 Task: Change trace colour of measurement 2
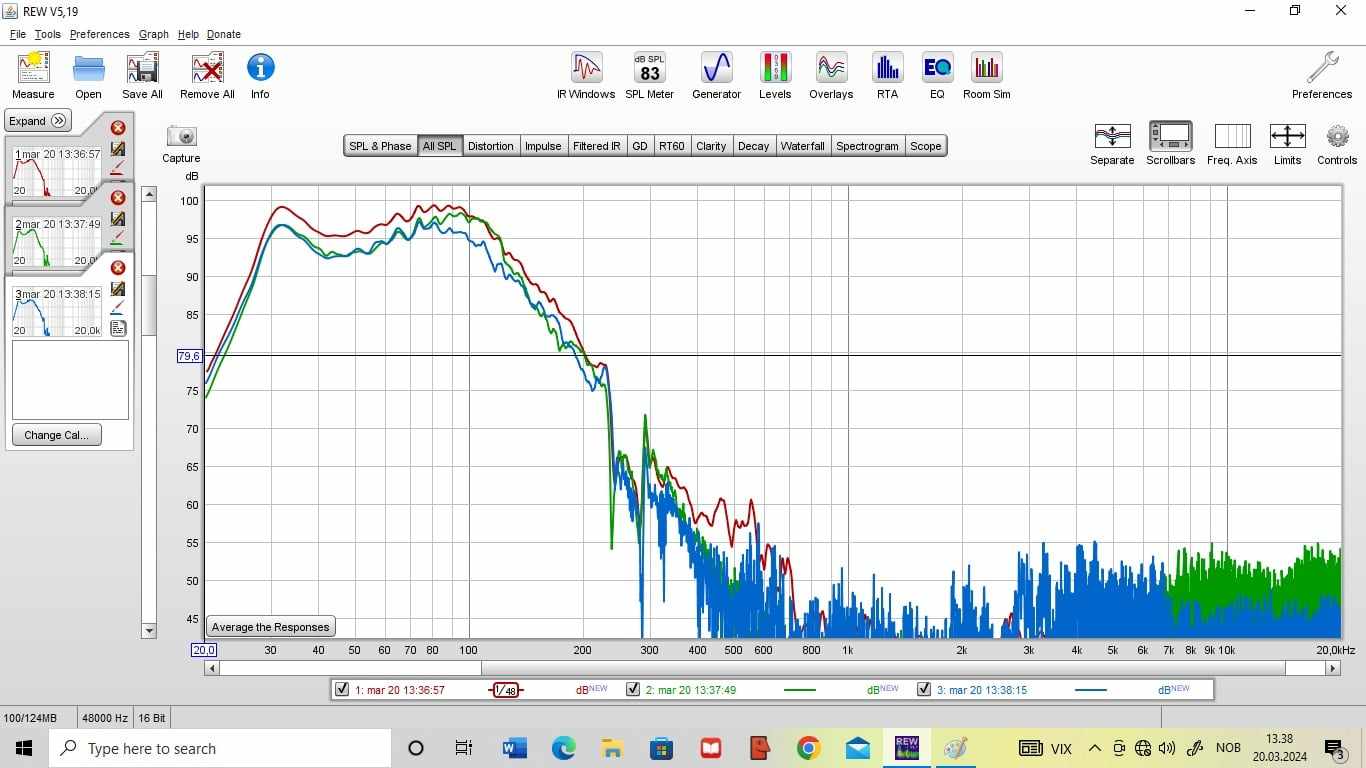point(118,238)
